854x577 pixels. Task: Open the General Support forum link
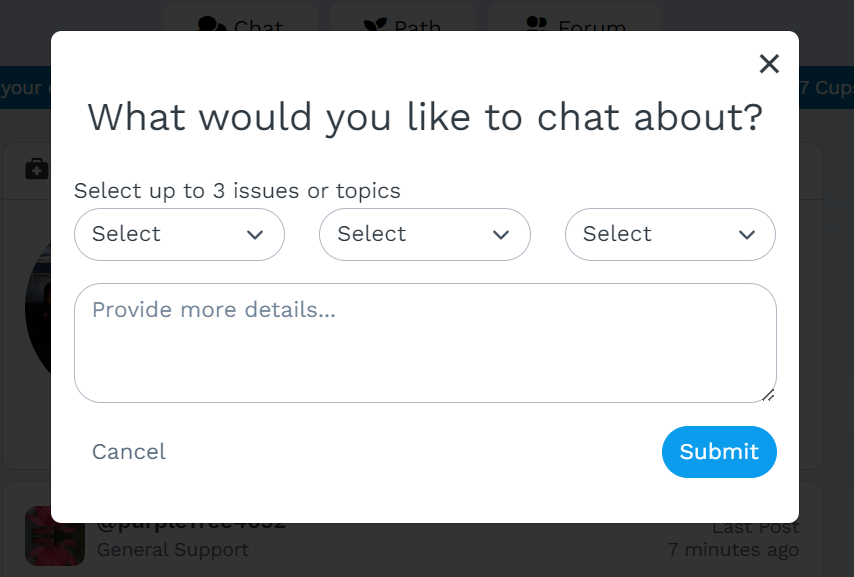(173, 550)
